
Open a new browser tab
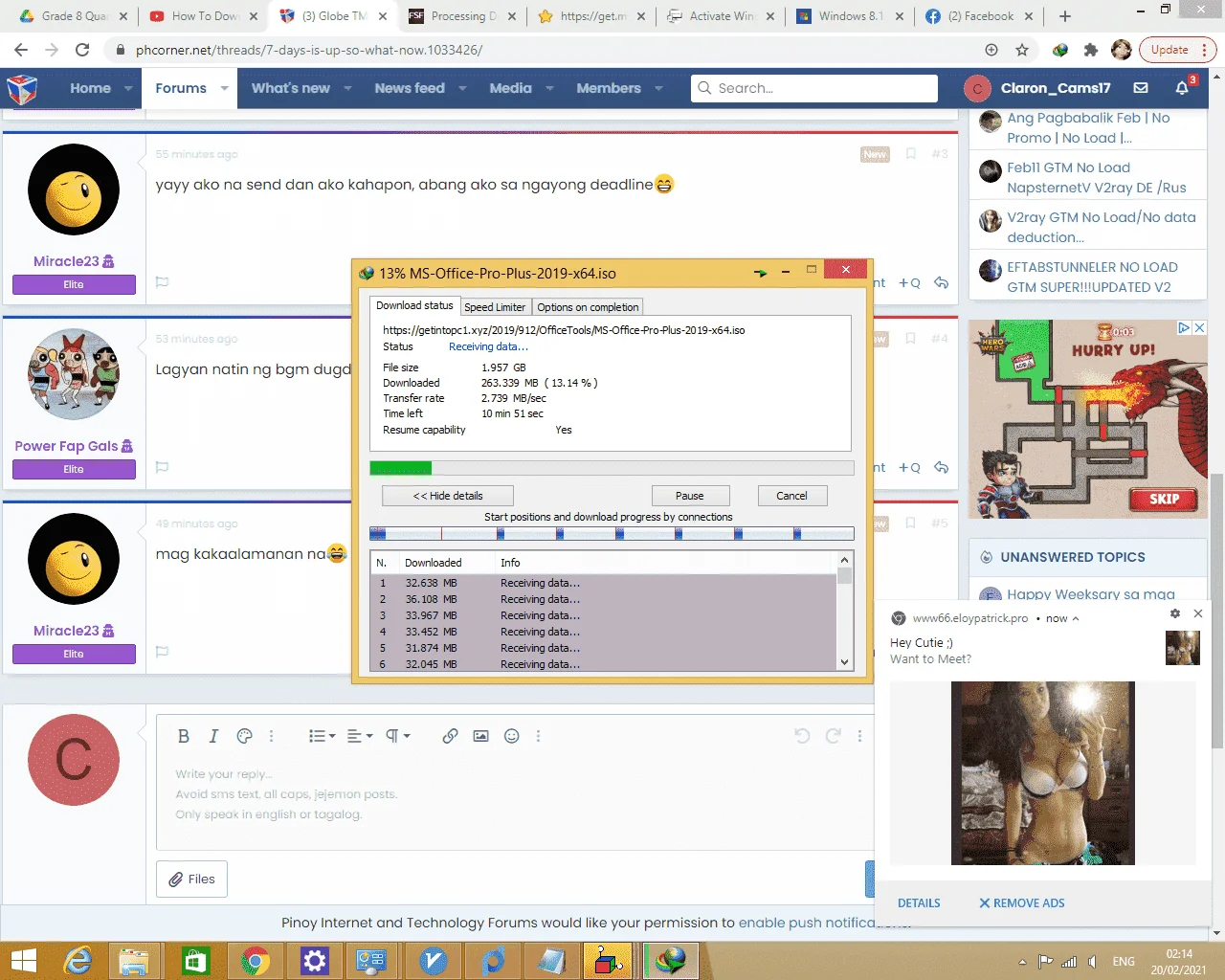(x=1065, y=16)
